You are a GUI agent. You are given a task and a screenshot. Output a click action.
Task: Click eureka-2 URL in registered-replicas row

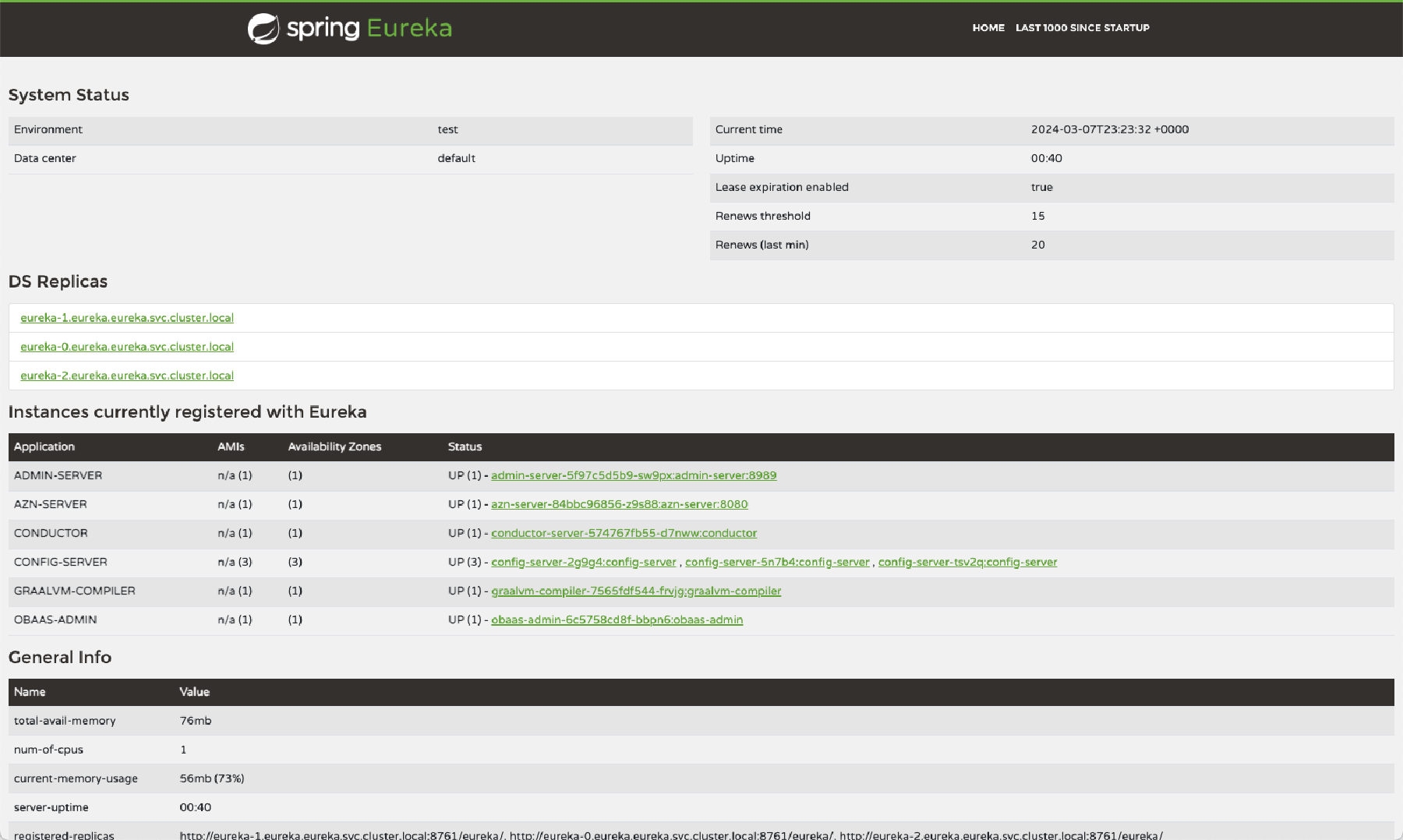[1004, 834]
